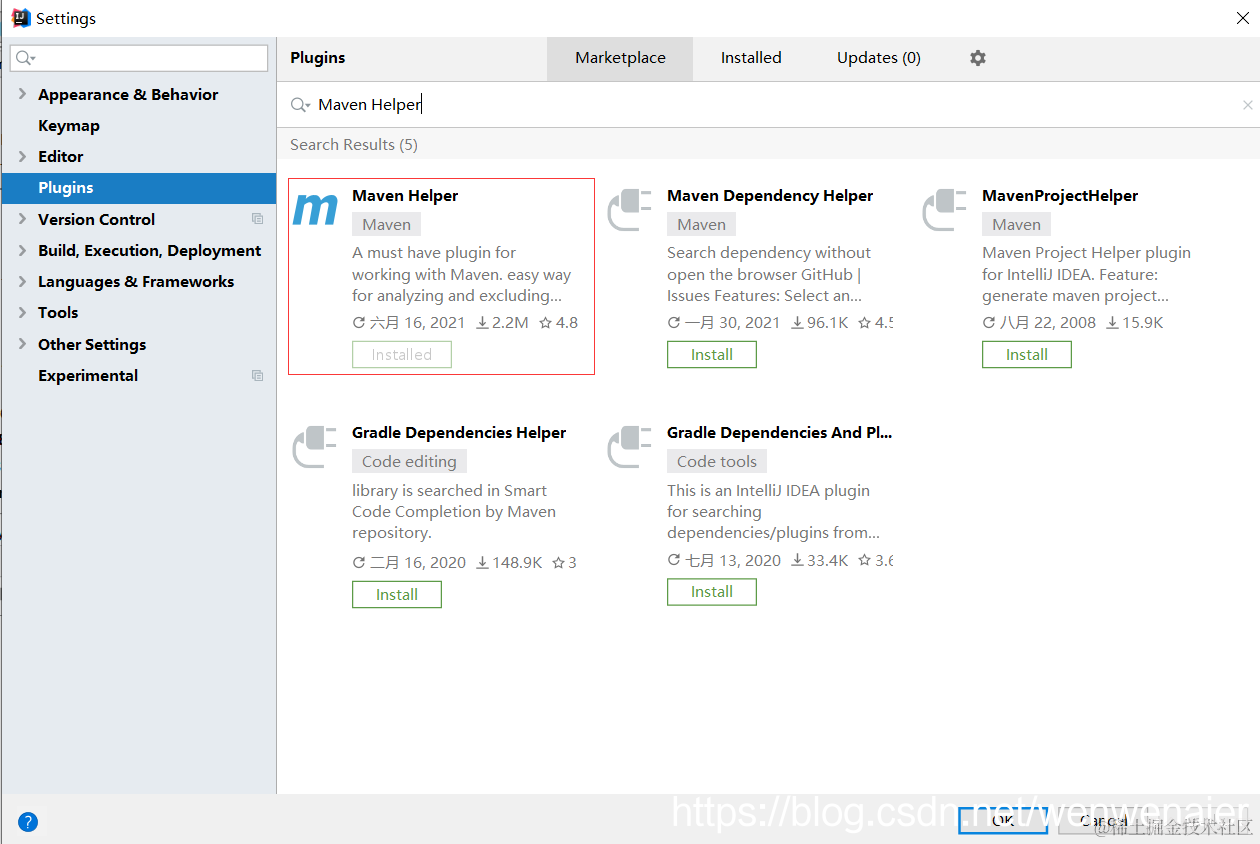This screenshot has width=1260, height=844.
Task: Click the Installed button for Maven Helper
Action: [402, 354]
